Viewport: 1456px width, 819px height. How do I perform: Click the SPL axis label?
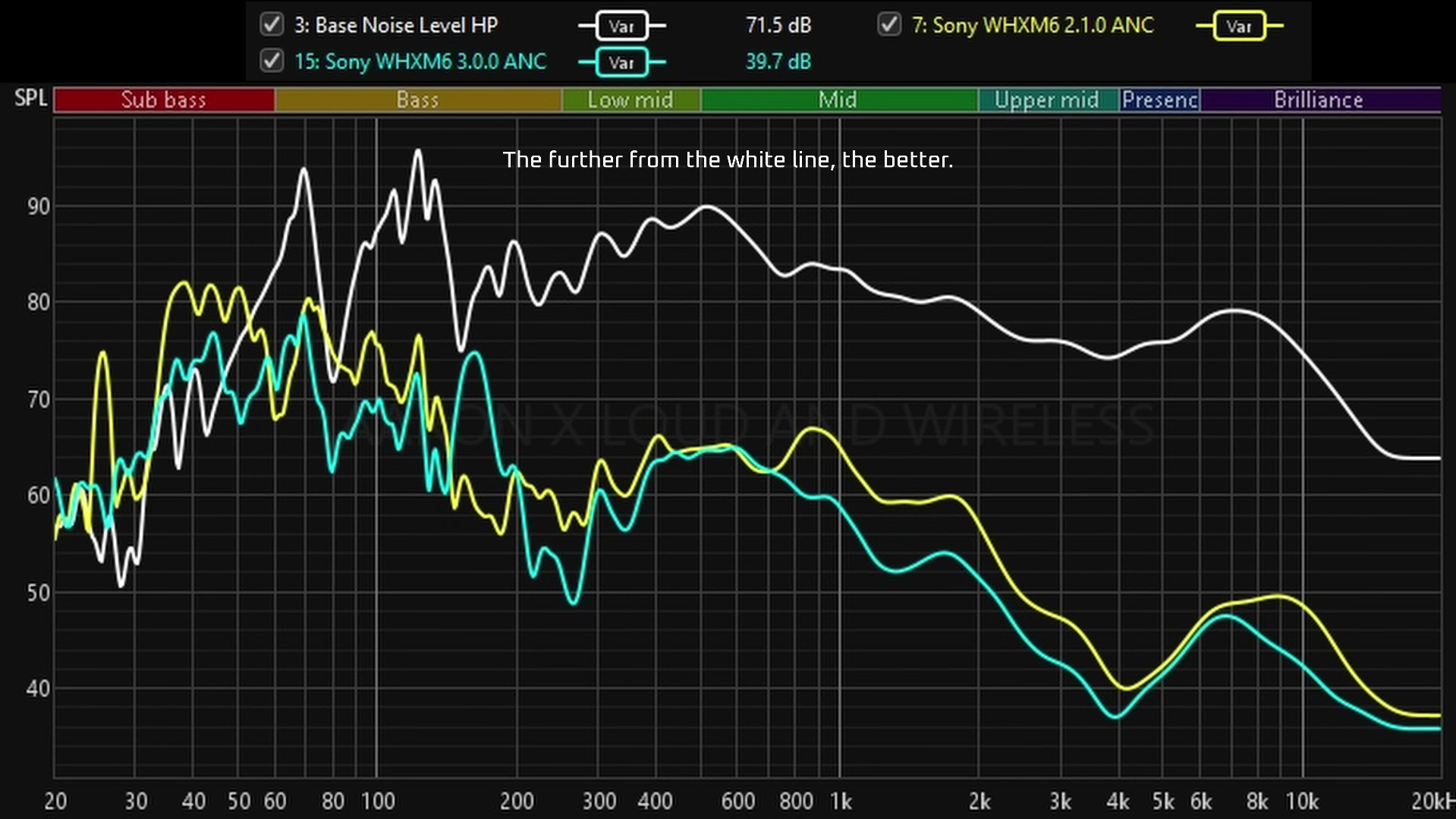[x=31, y=99]
